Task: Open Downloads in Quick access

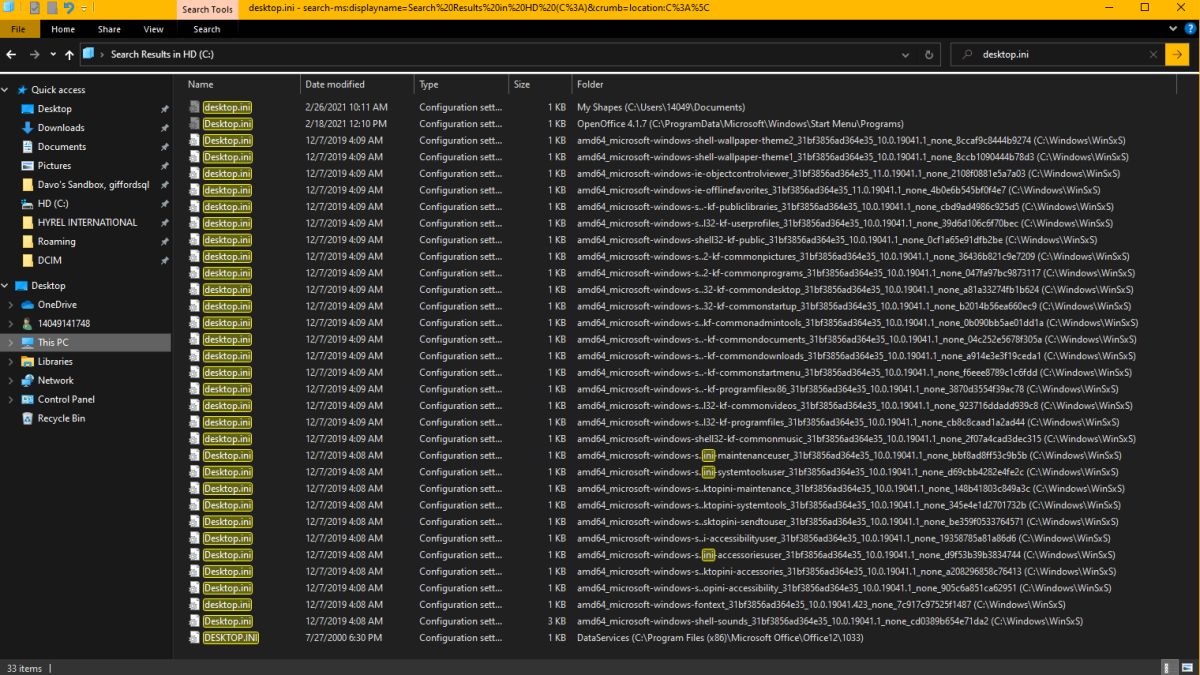Action: pos(61,127)
